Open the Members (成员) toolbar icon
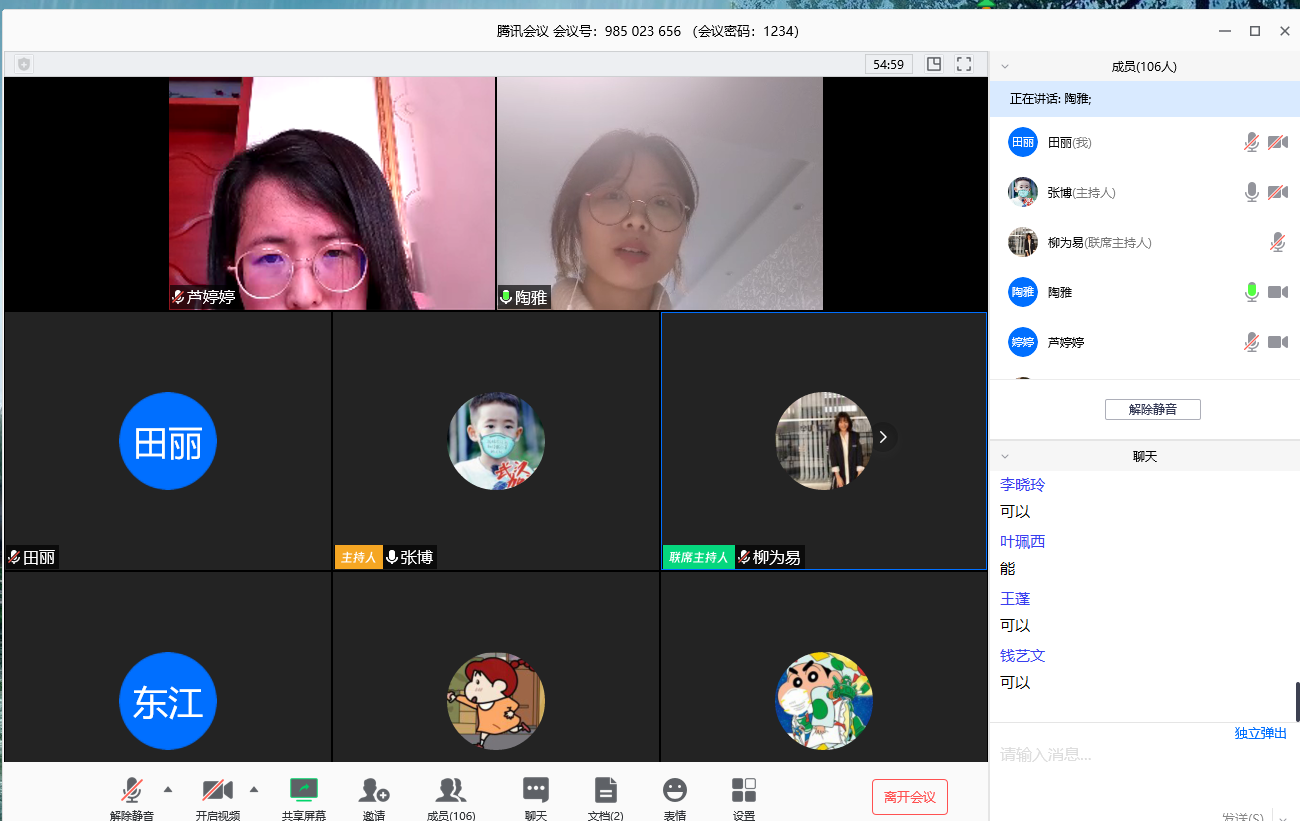 (451, 791)
